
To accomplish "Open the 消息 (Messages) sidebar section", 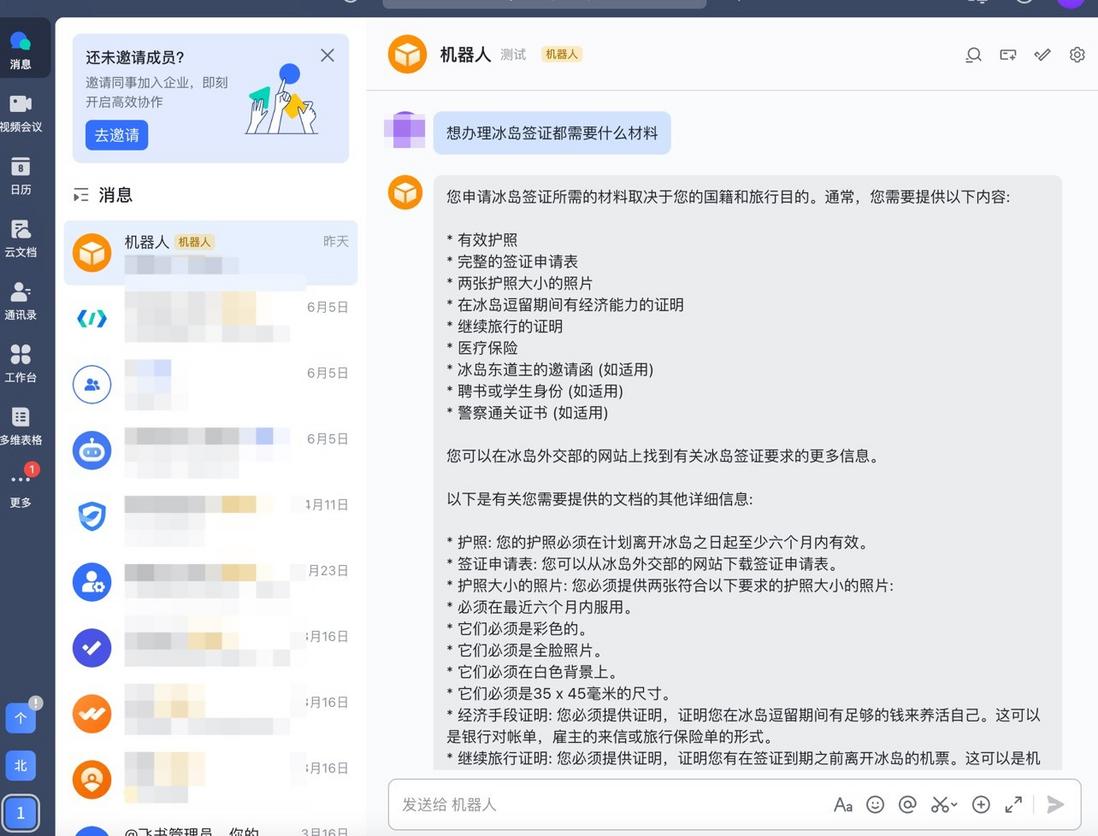I will pos(20,49).
